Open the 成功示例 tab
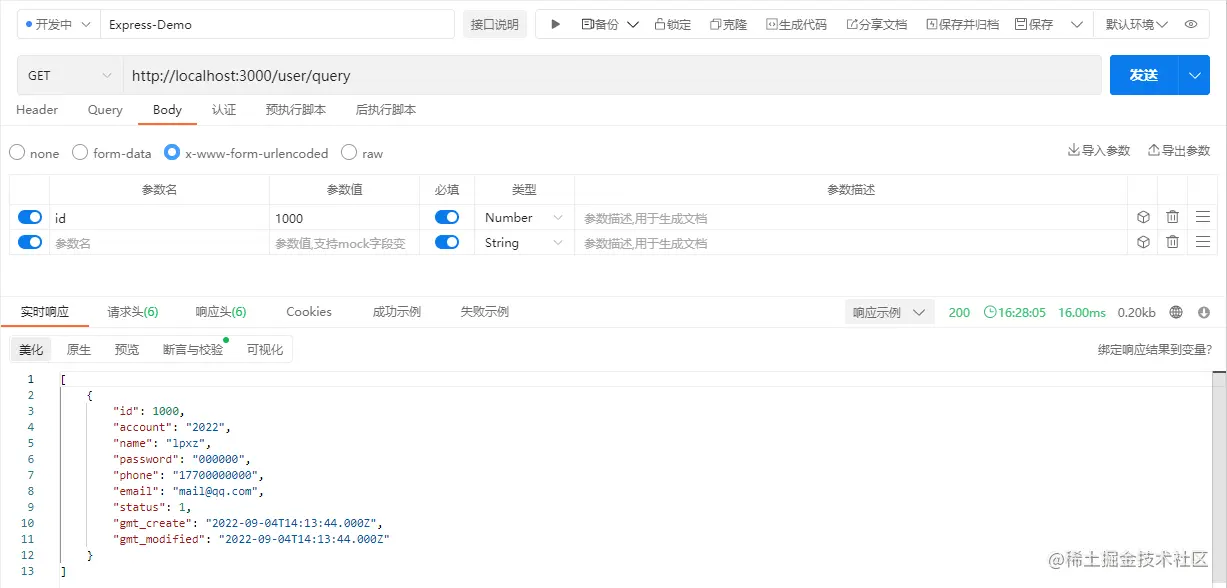Screen dimensions: 1227x588 [x=397, y=312]
